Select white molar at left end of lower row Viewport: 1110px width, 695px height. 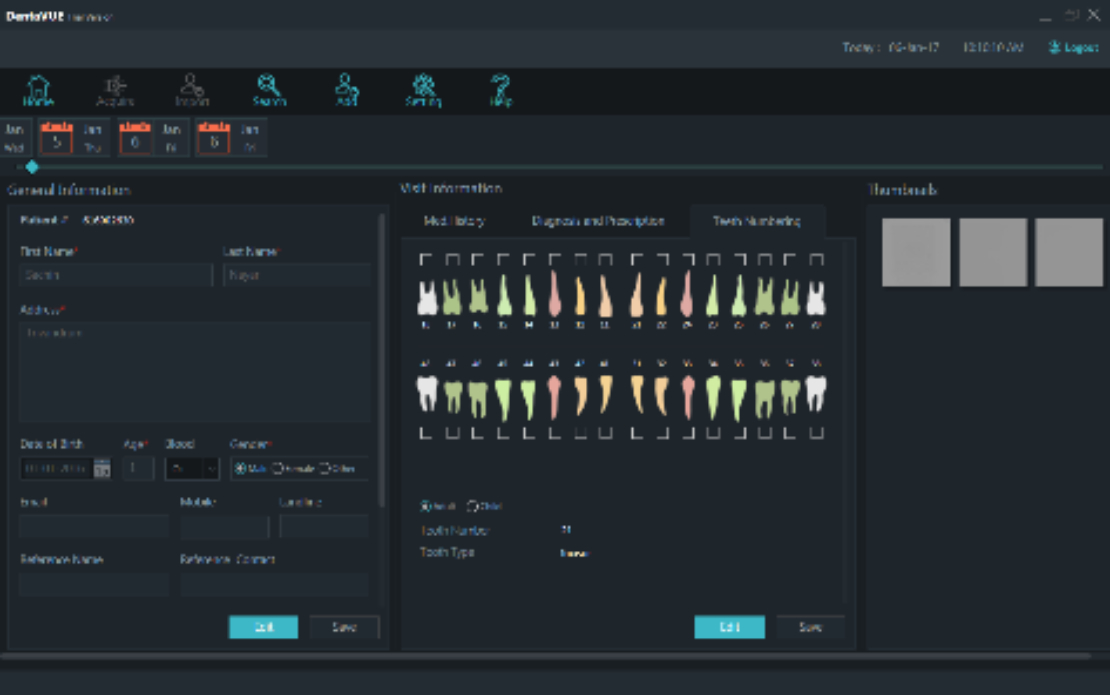point(427,394)
